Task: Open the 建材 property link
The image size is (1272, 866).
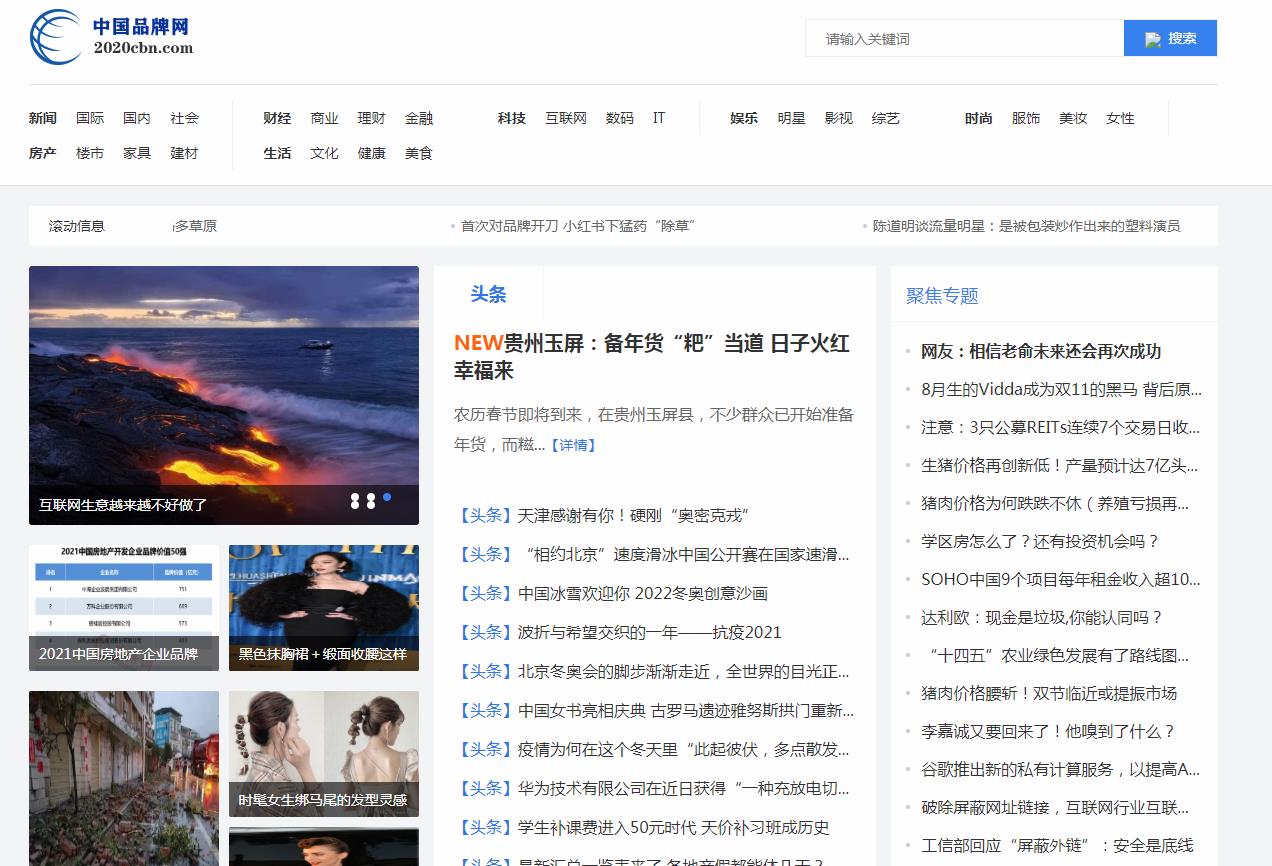Action: (184, 153)
